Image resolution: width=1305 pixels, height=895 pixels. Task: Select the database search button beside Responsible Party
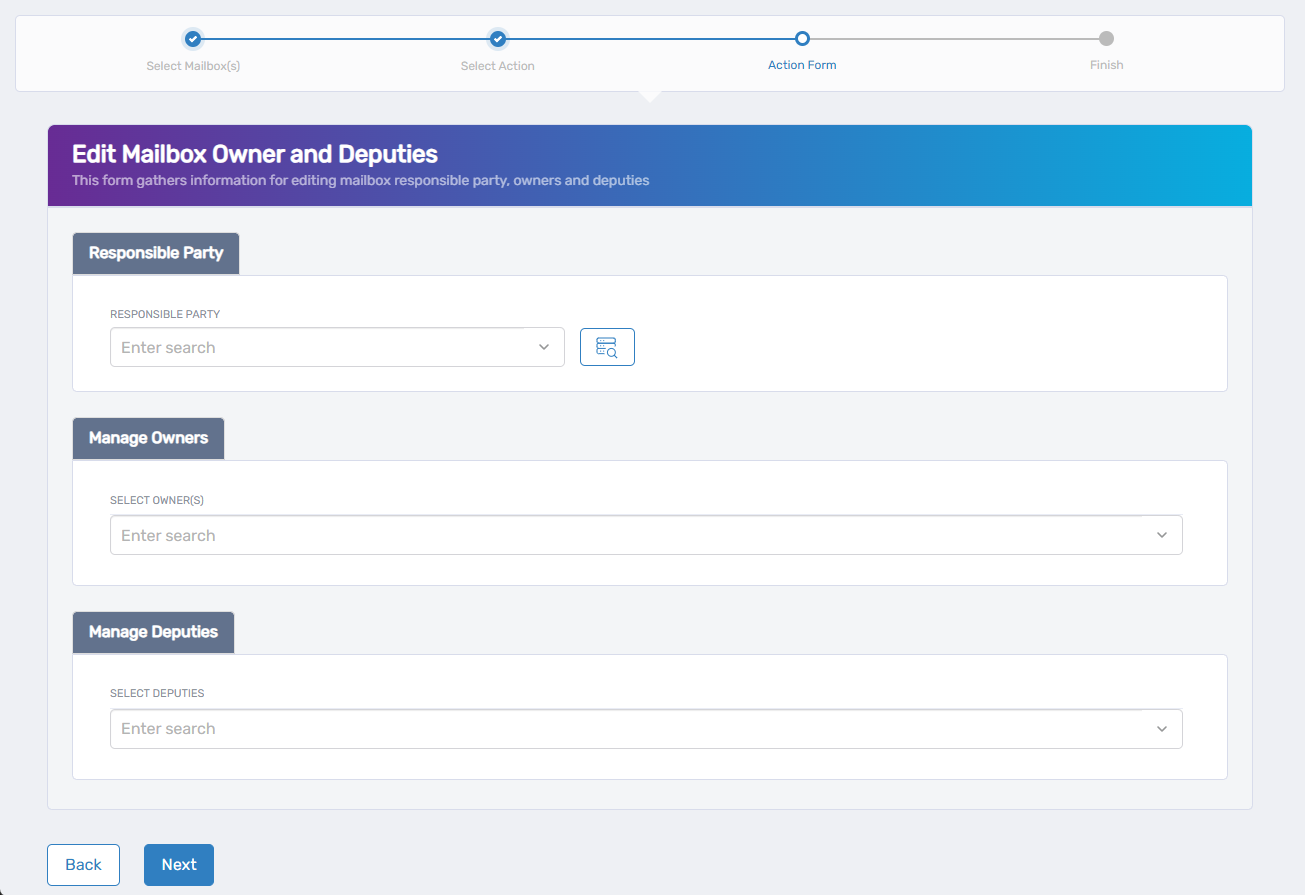[607, 346]
